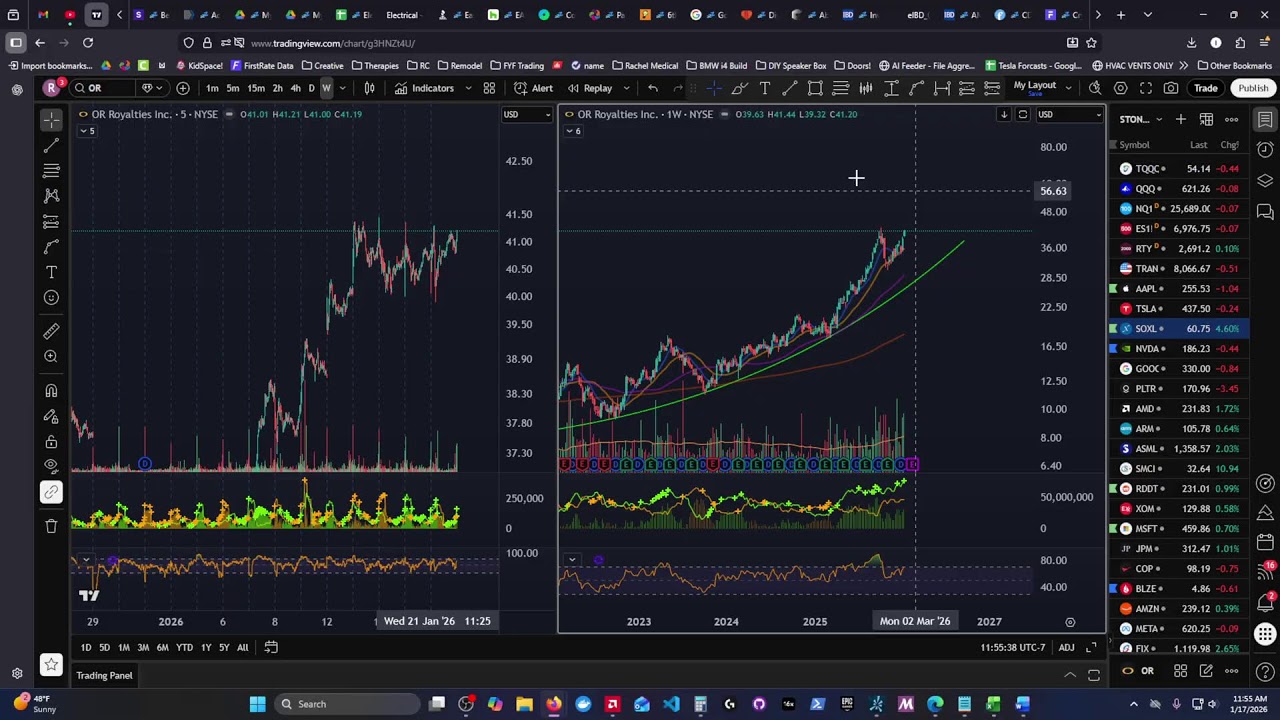Screen dimensions: 1280x720
Task: Open the layout setup grid icon
Action: tap(489, 88)
